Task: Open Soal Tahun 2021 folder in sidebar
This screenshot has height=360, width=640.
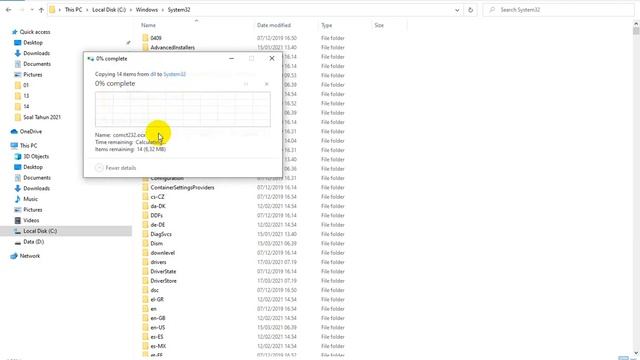Action: point(42,117)
